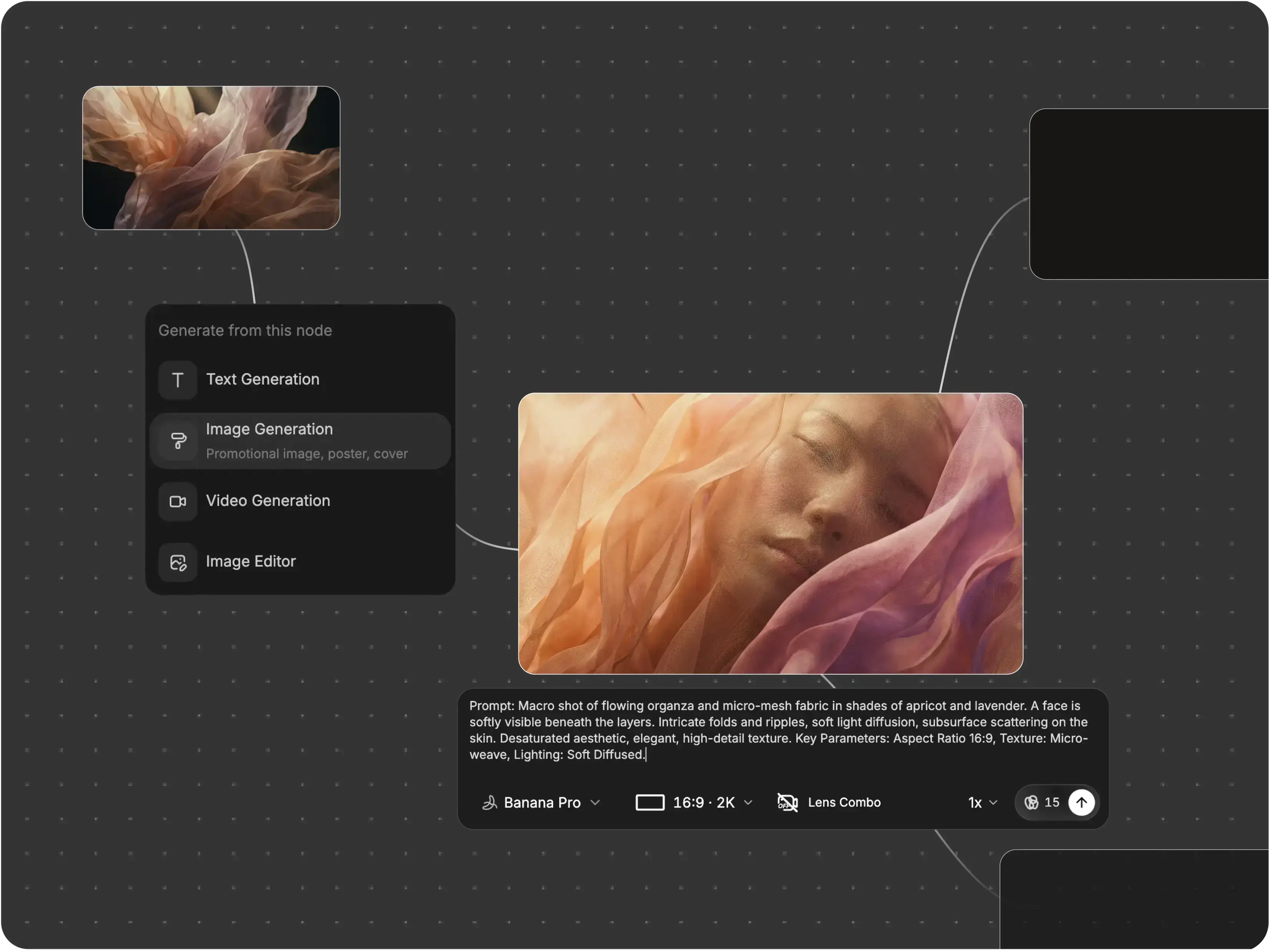Screen dimensions: 1269x952
Task: Open the Image Editor option
Action: click(300, 562)
